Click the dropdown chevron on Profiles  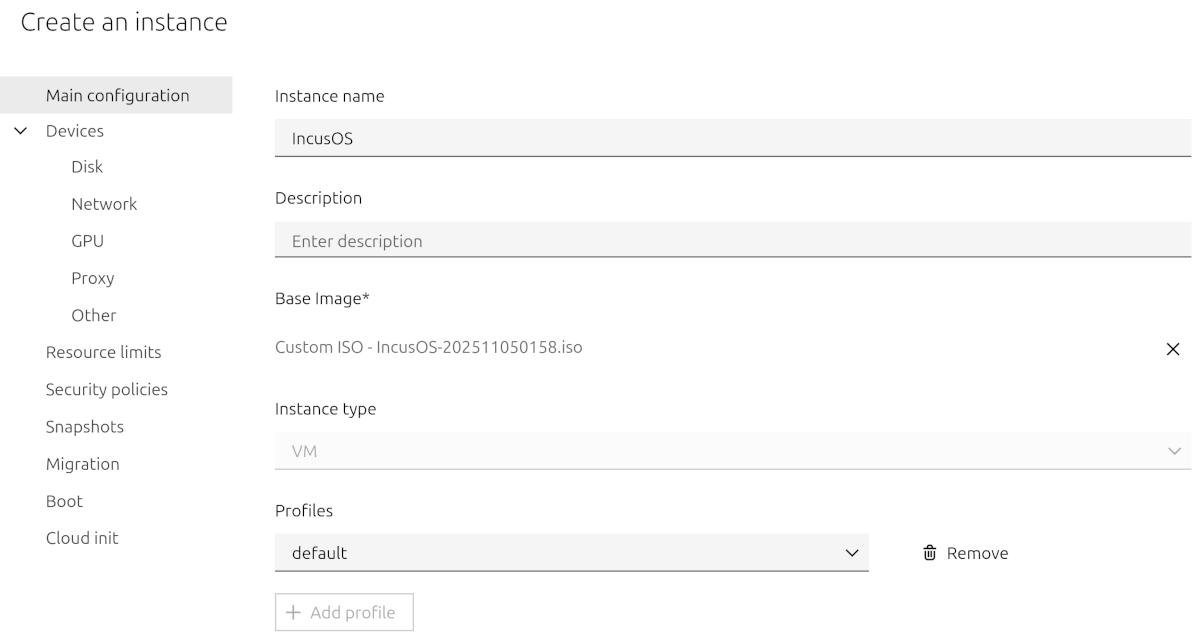pyautogui.click(x=851, y=551)
